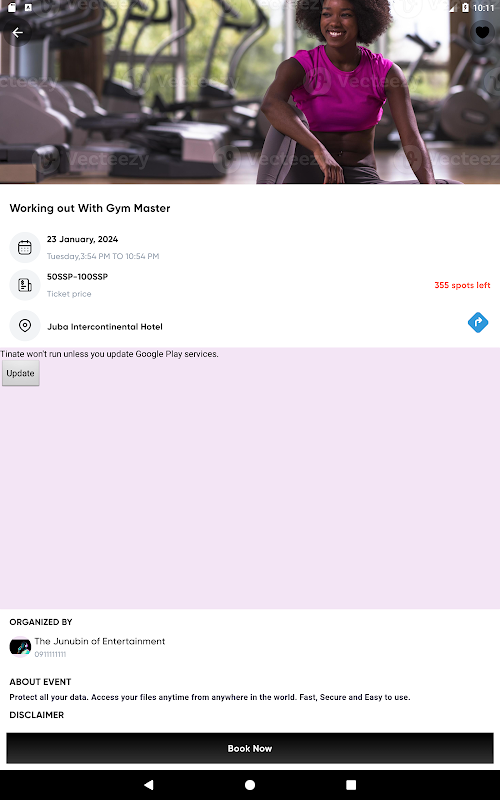Click the Update button
Viewport: 500px width, 800px height.
pyautogui.click(x=20, y=373)
